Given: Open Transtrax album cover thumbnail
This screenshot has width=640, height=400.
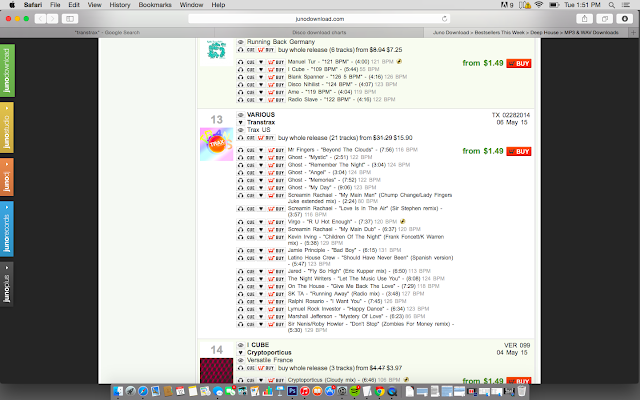Looking at the screenshot, I should click(x=216, y=144).
